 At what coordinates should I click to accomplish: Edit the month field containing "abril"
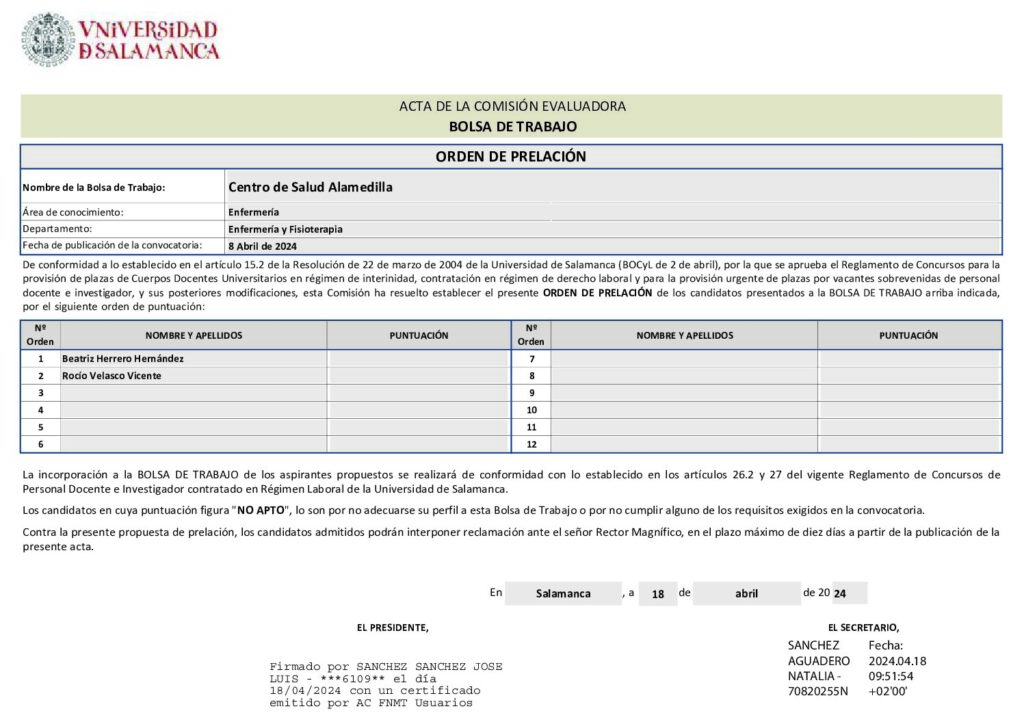click(746, 593)
